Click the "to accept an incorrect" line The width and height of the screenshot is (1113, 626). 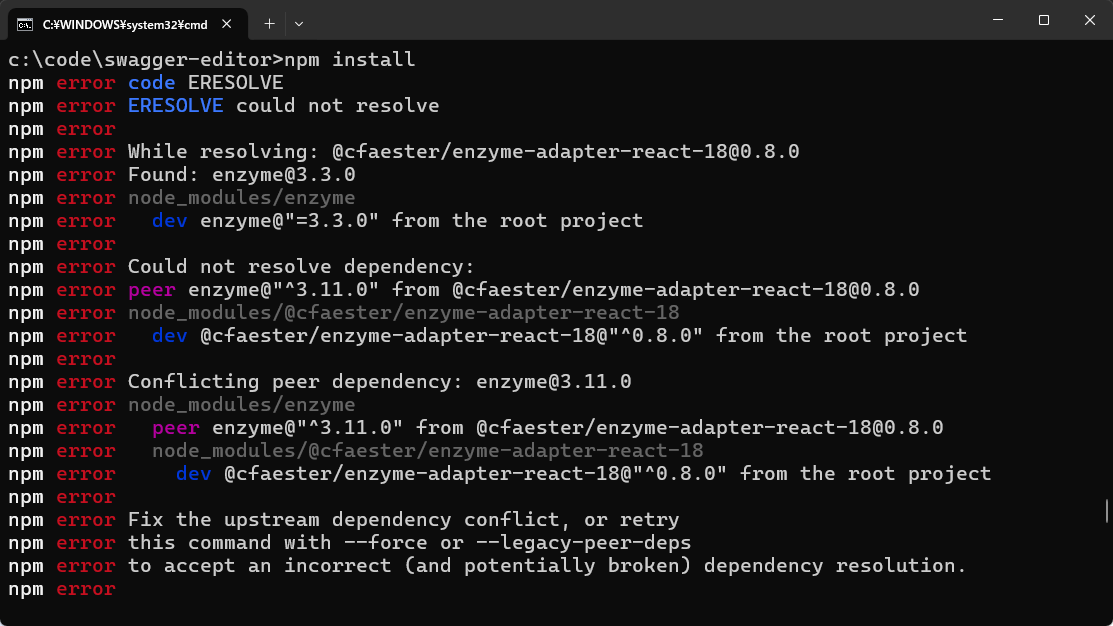pyautogui.click(x=546, y=566)
